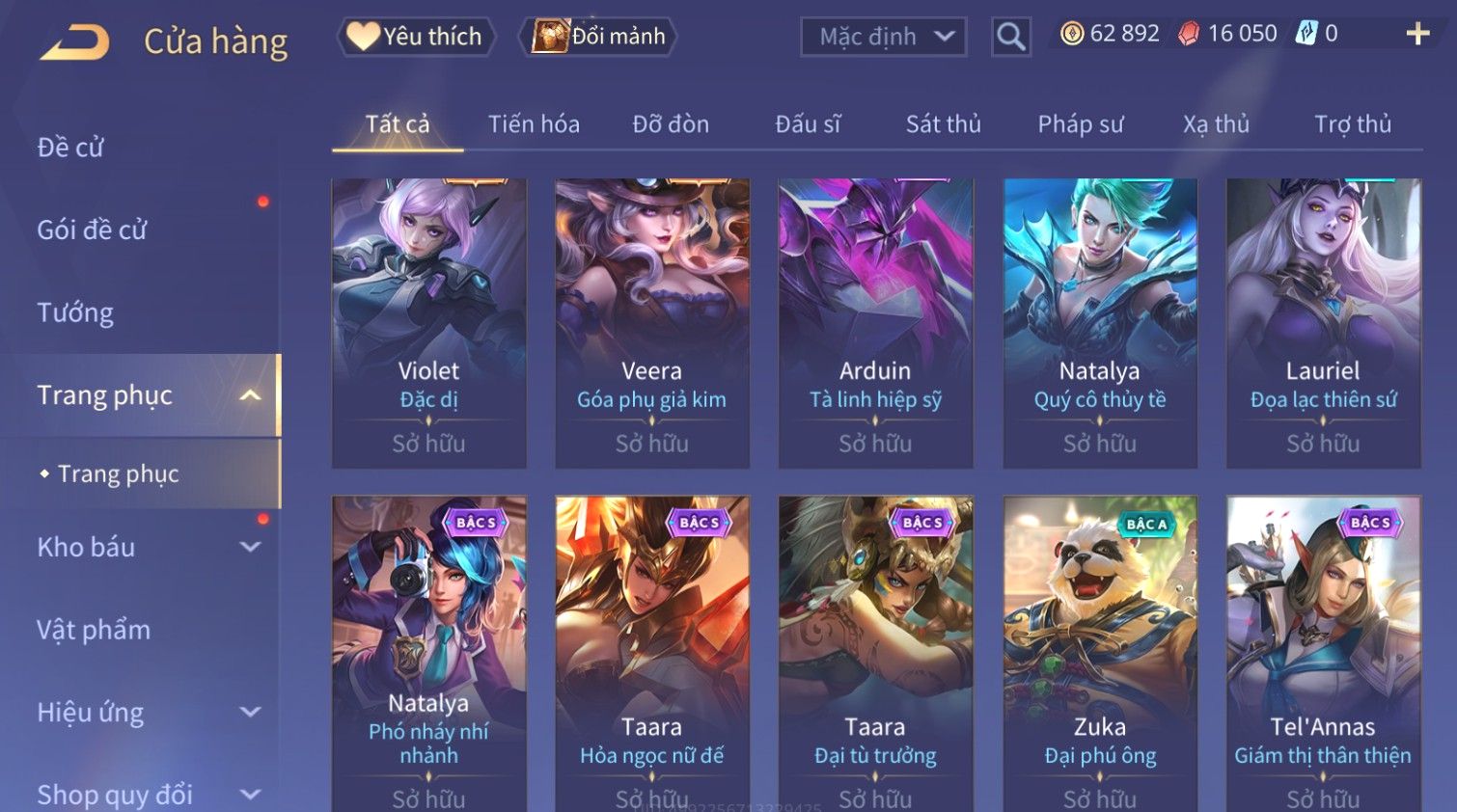Expand Shop quy đổi section
The image size is (1457, 812).
[x=250, y=795]
